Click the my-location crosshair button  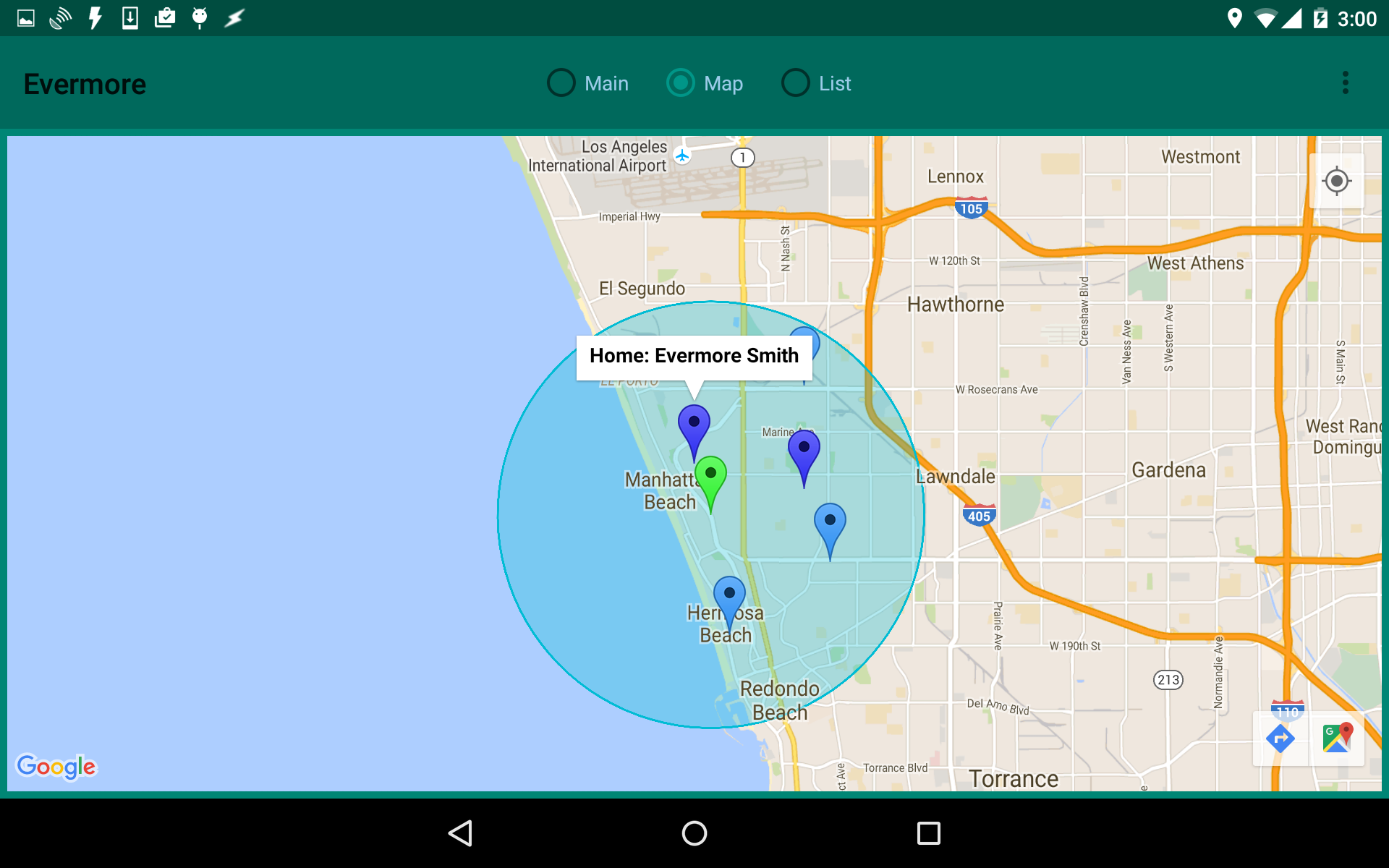[x=1336, y=181]
